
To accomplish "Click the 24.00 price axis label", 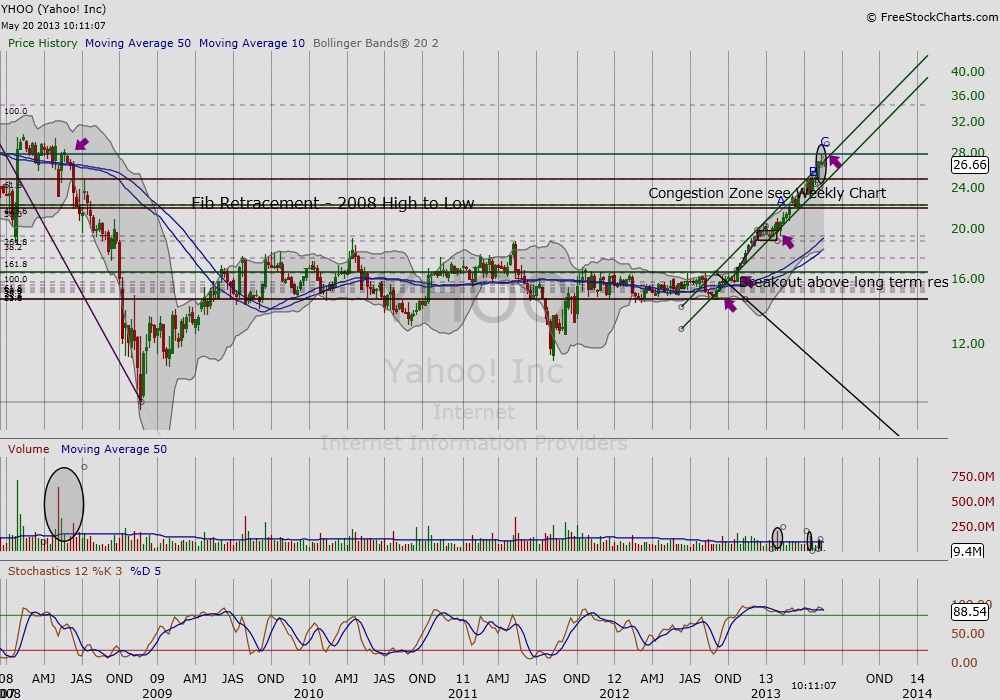I will click(967, 187).
